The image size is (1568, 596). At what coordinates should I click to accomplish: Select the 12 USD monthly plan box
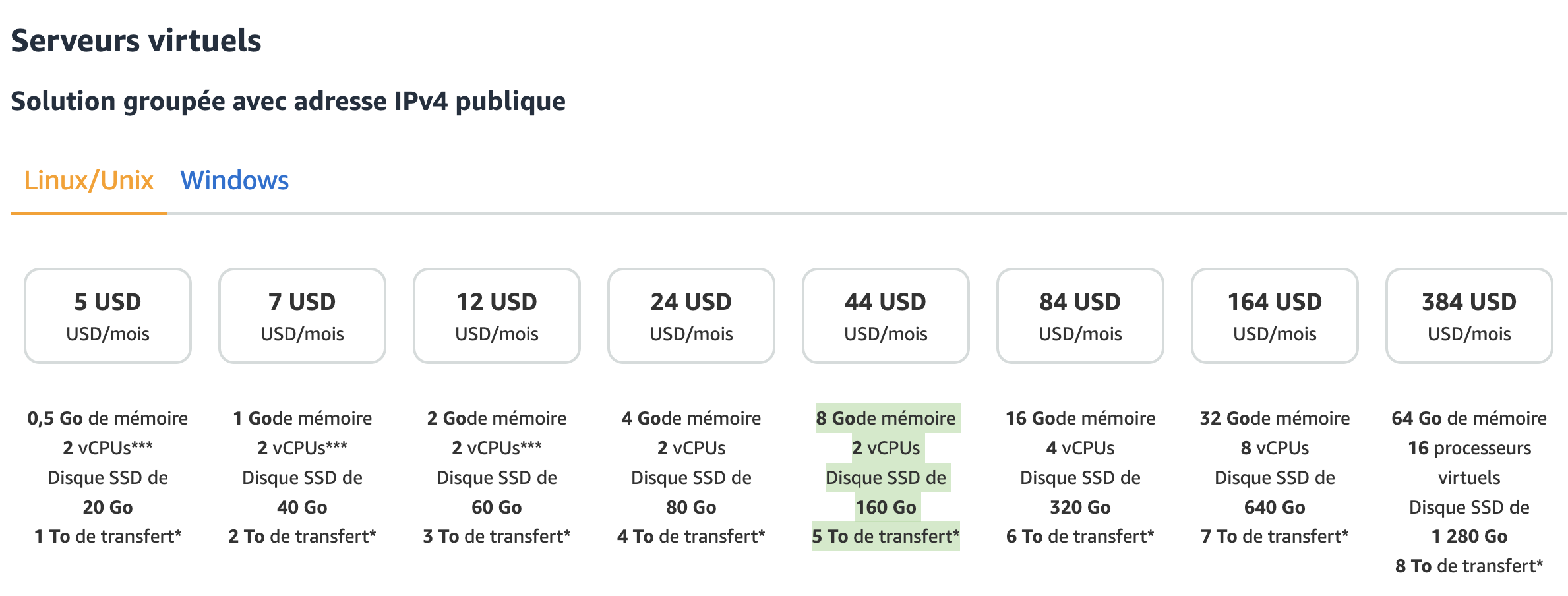497,315
